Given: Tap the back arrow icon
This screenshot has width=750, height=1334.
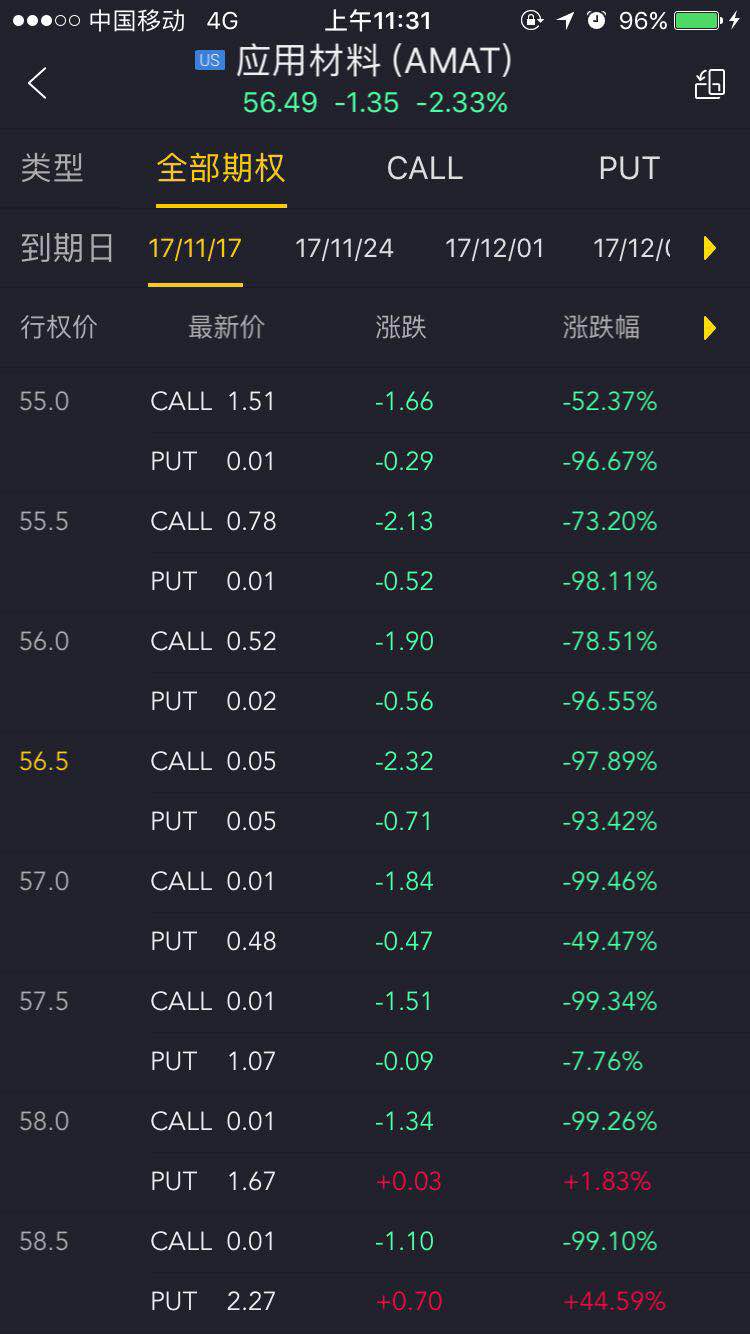Looking at the screenshot, I should coord(38,83).
